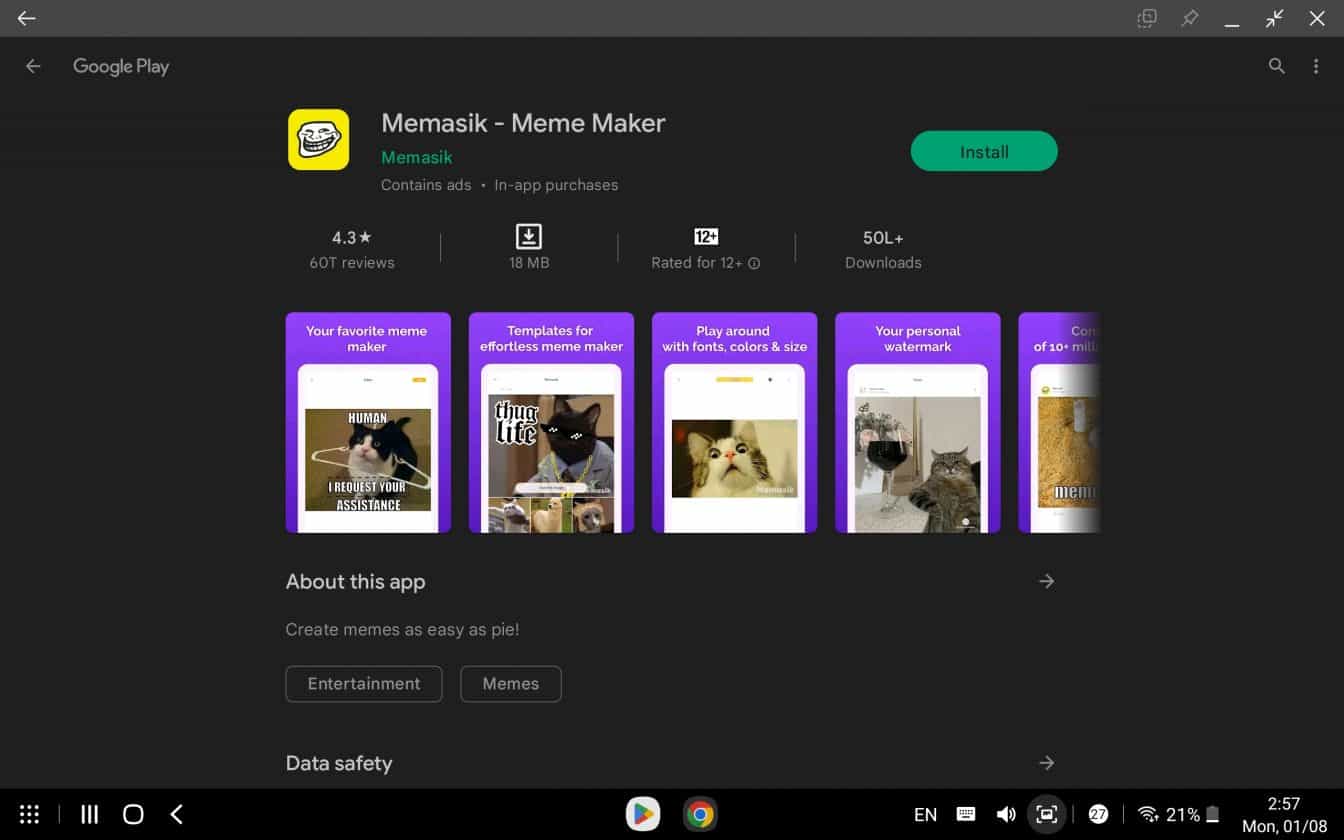1344x840 pixels.
Task: Open the app launcher grid icon
Action: point(28,814)
